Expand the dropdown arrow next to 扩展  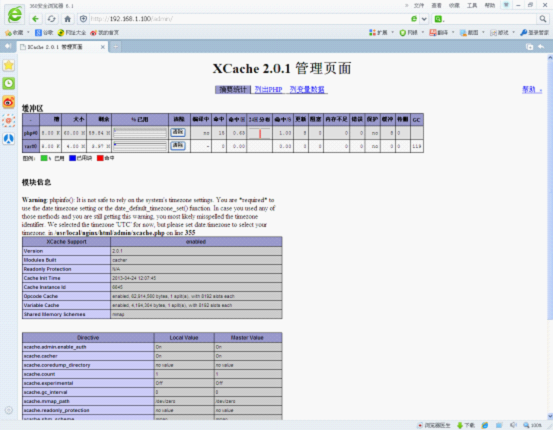[393, 32]
